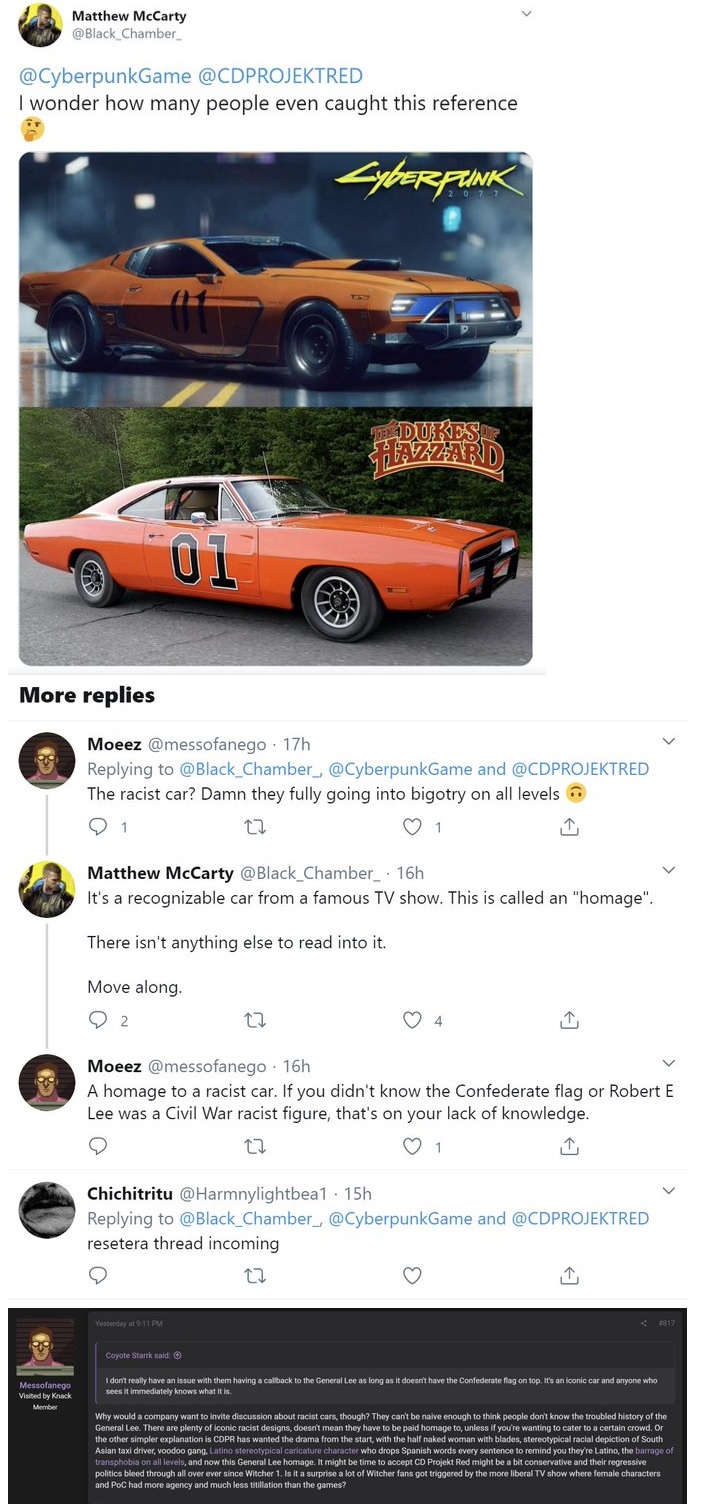Open options chevron on main Matthew McCarty tweet
Screen dimensions: 708x1504
[527, 14]
